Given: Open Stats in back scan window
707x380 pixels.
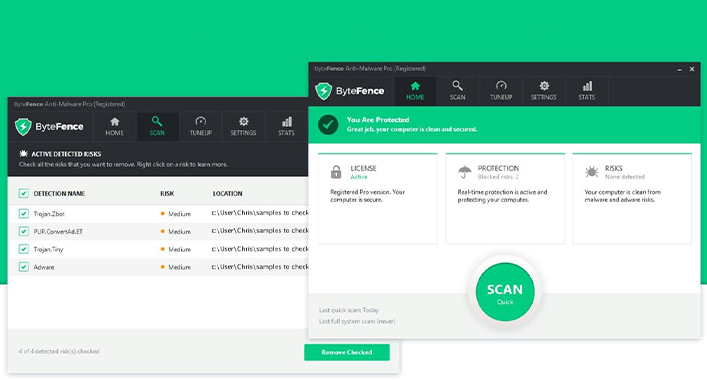Looking at the screenshot, I should coord(286,126).
